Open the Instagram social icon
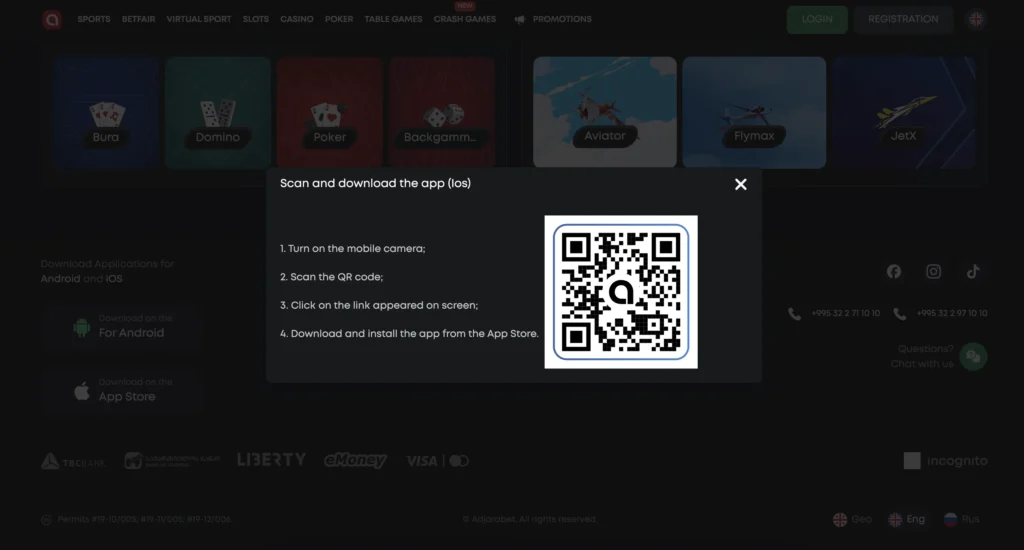 [x=933, y=272]
